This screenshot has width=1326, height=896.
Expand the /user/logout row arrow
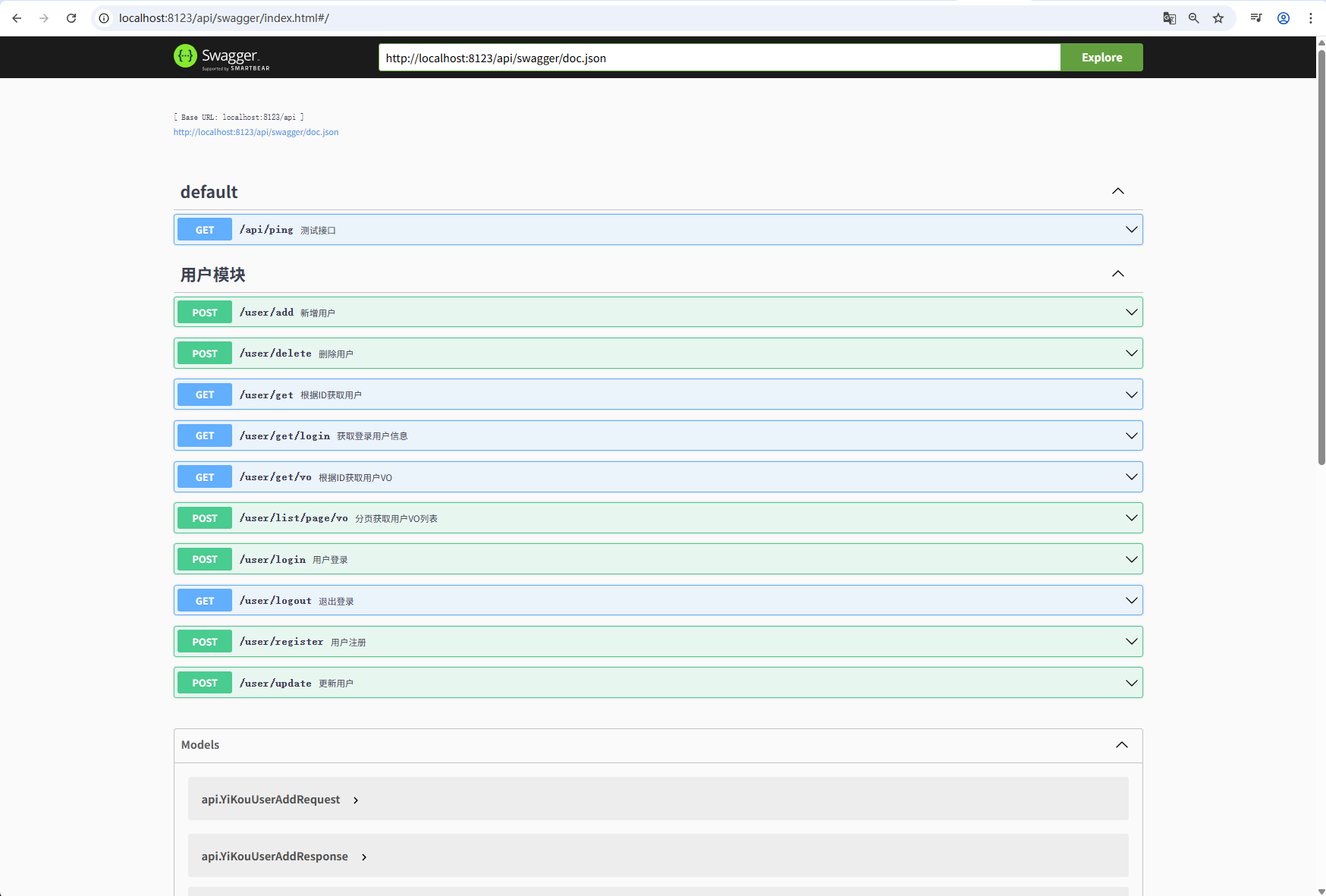(x=1131, y=601)
